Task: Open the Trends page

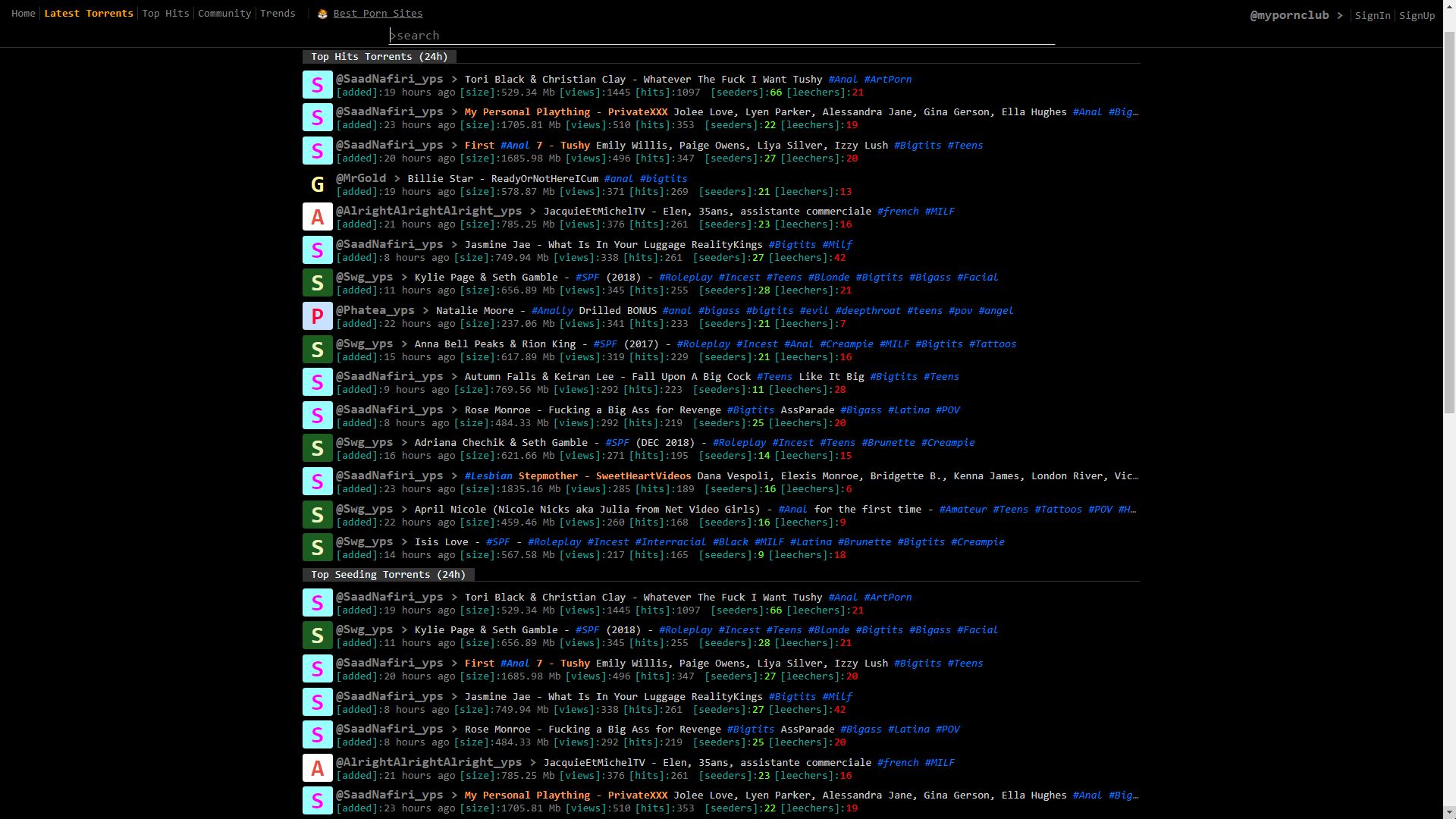Action: [278, 14]
